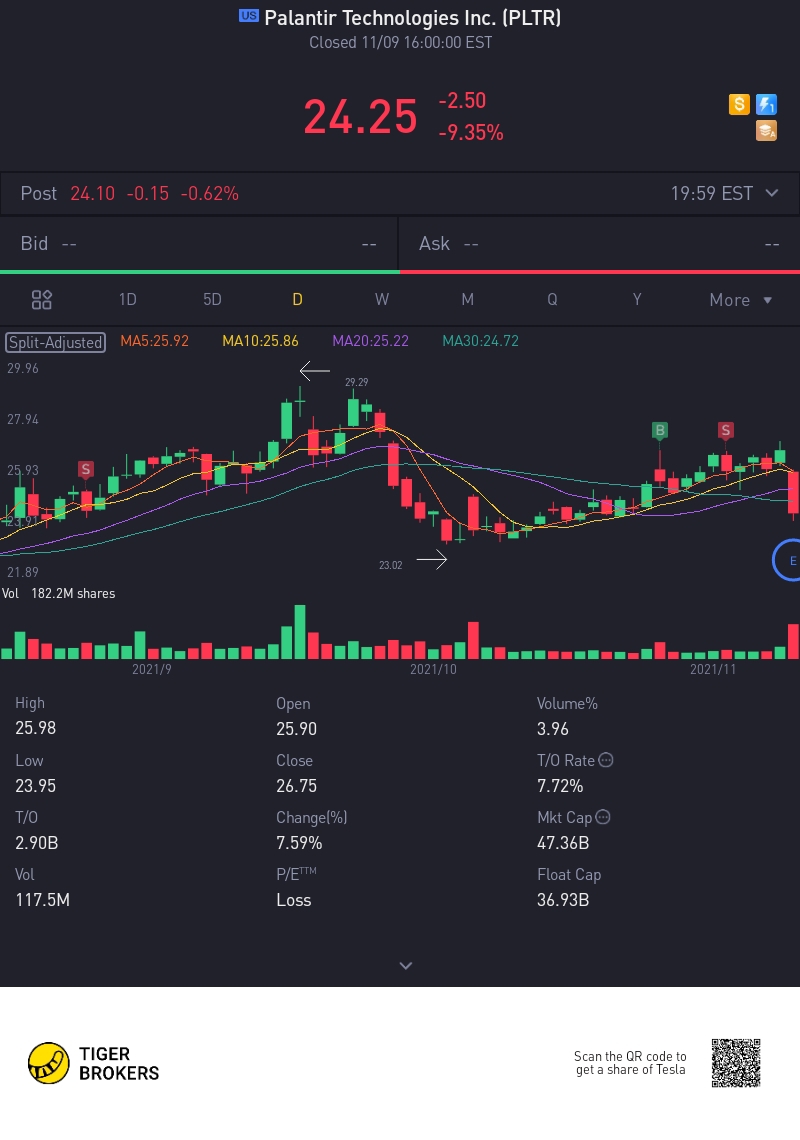Viewport: 800px width, 1140px height.
Task: Tap the Close value 26.75
Action: [x=296, y=785]
